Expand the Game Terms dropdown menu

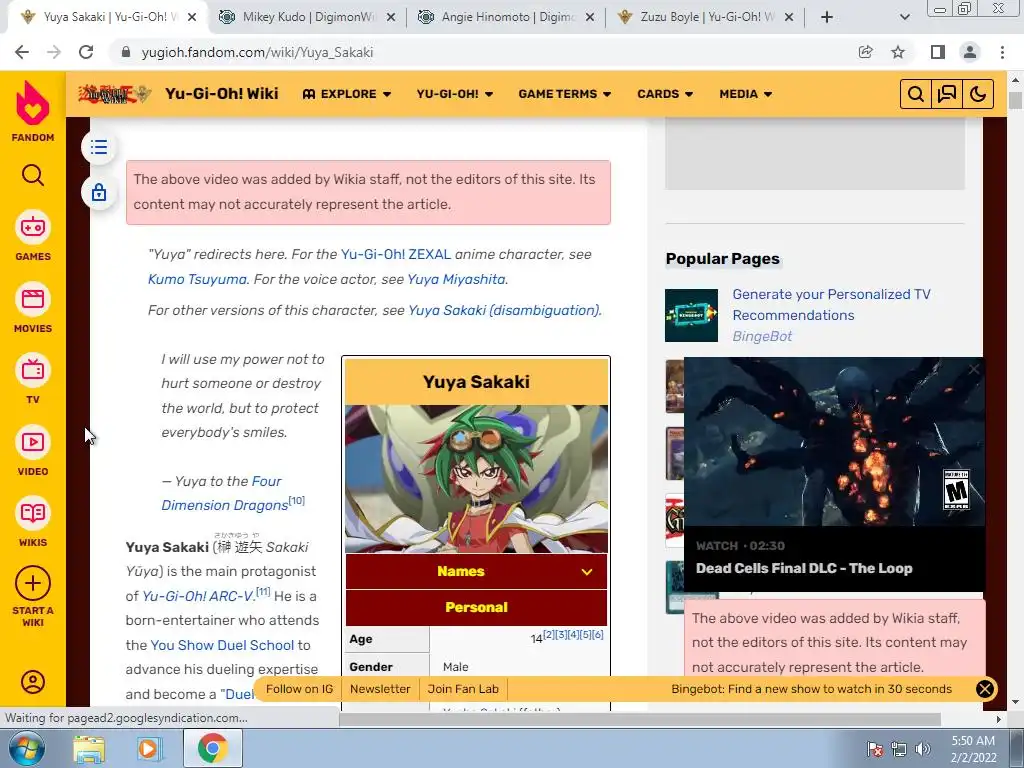coord(565,94)
